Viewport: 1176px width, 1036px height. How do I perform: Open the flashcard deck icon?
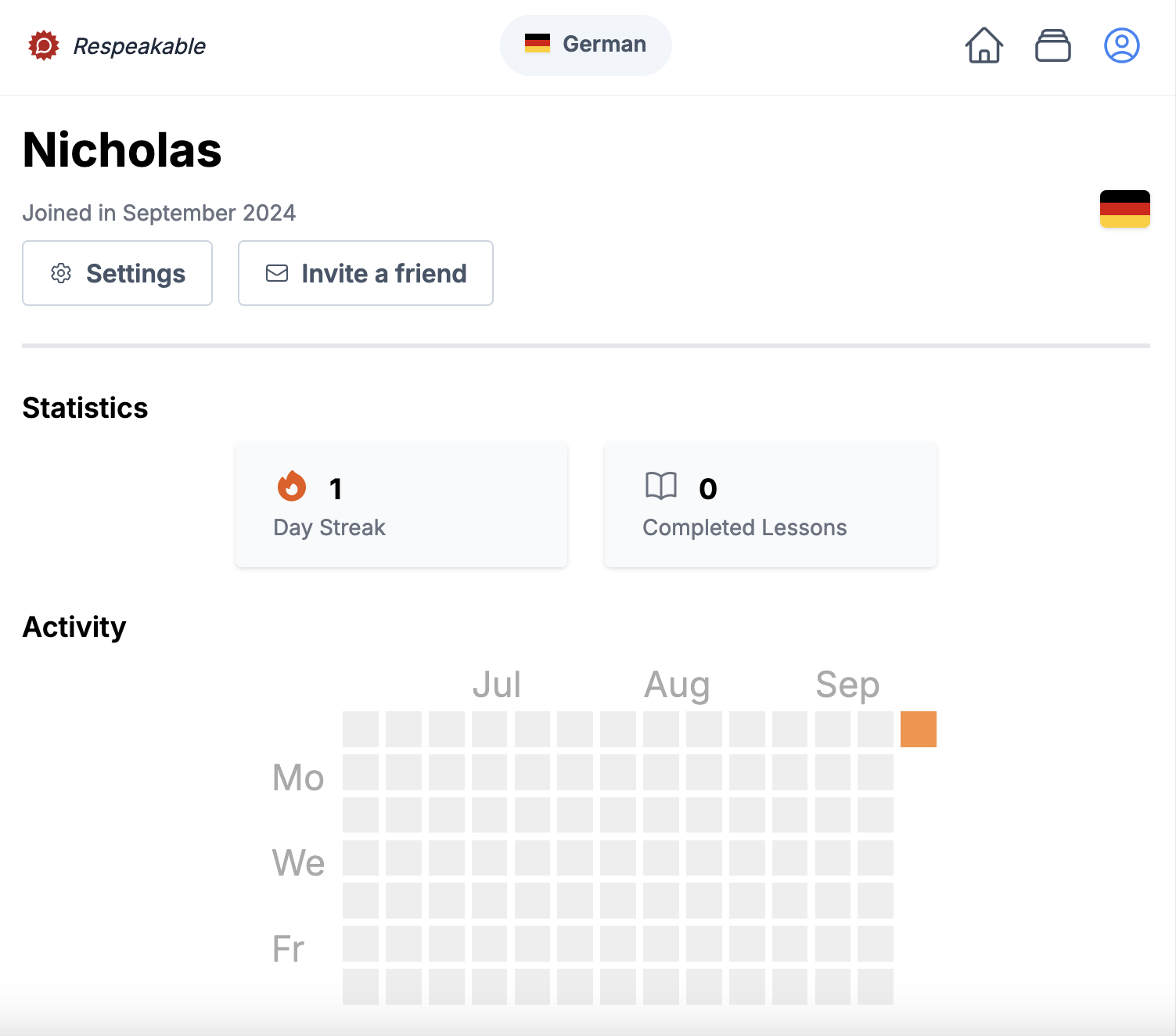tap(1052, 45)
